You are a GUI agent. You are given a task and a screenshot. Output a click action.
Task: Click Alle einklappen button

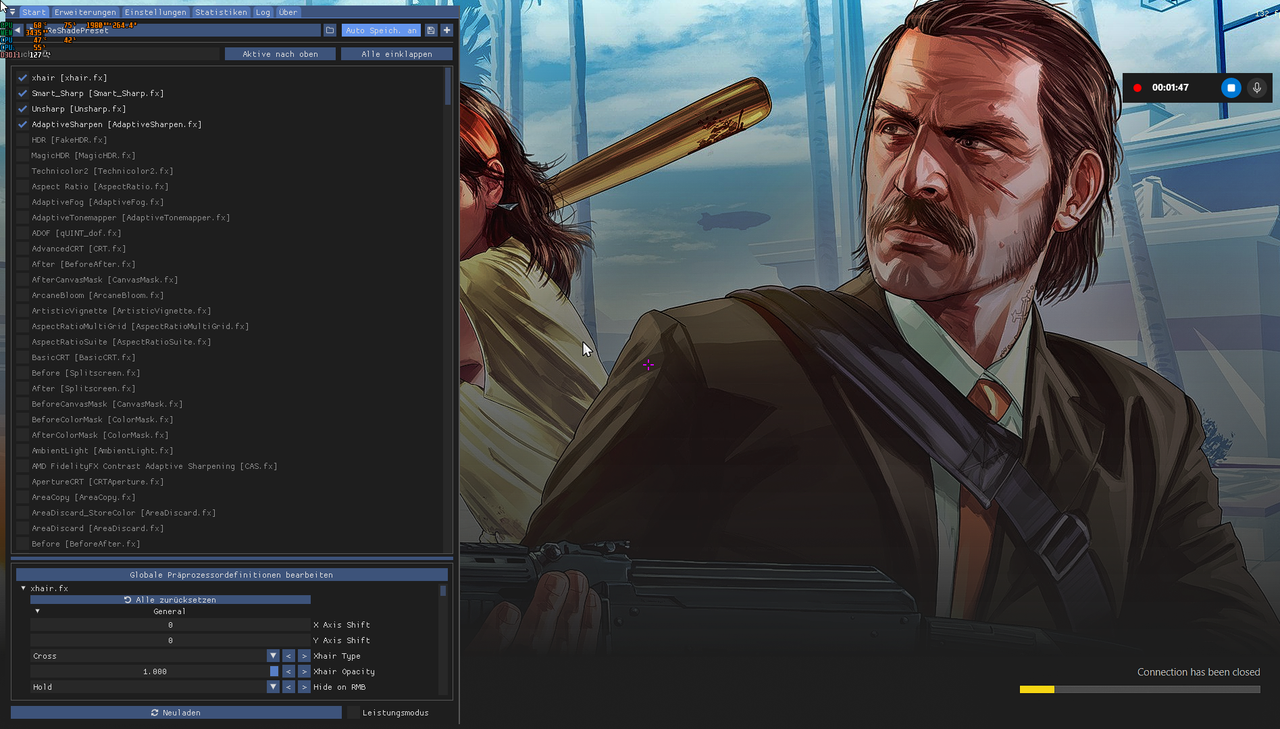click(396, 54)
